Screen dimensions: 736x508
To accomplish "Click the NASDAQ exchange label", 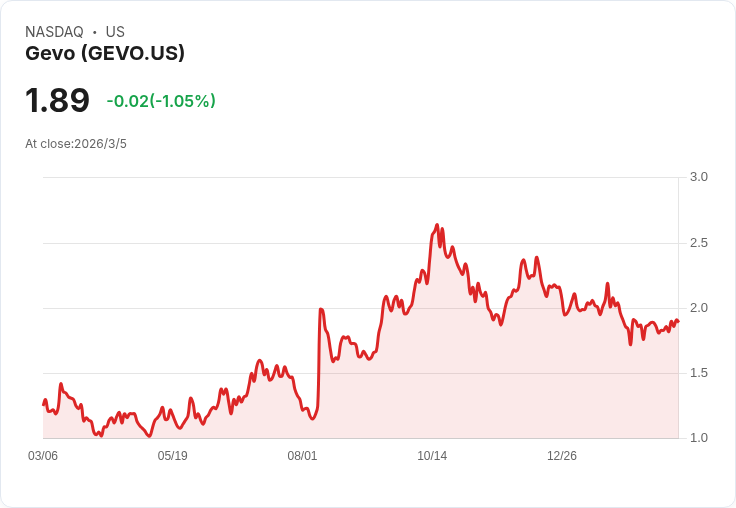I will (54, 32).
